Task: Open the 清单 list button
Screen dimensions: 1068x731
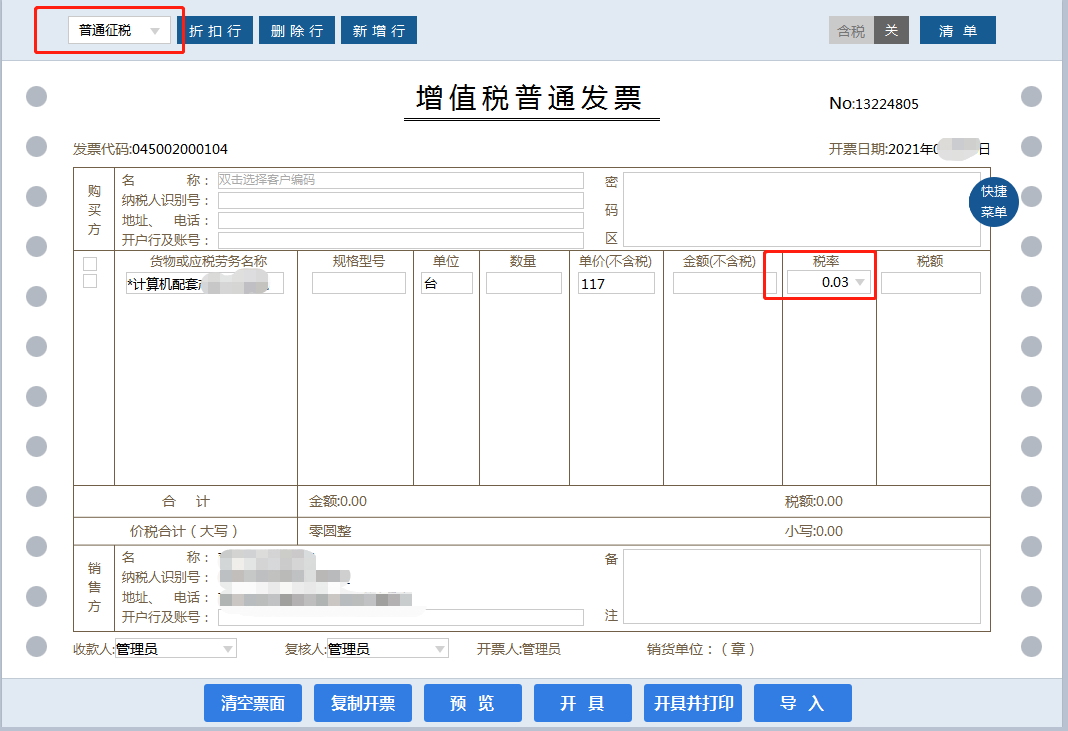Action: tap(957, 31)
